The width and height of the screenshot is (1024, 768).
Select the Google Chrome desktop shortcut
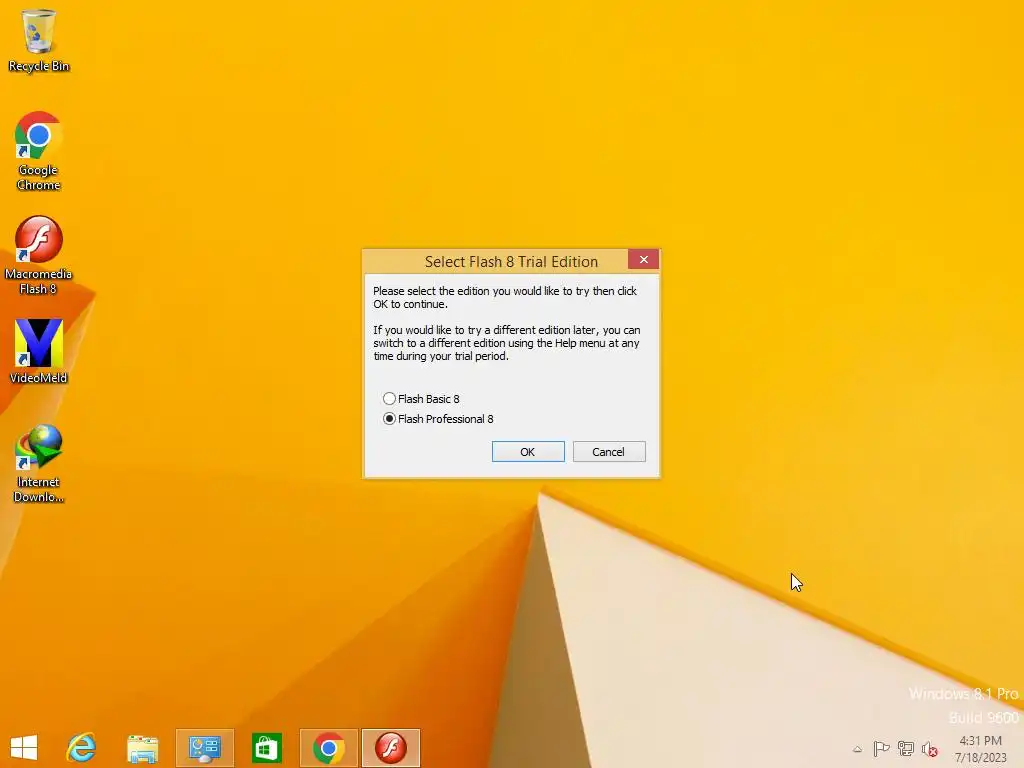(x=39, y=151)
